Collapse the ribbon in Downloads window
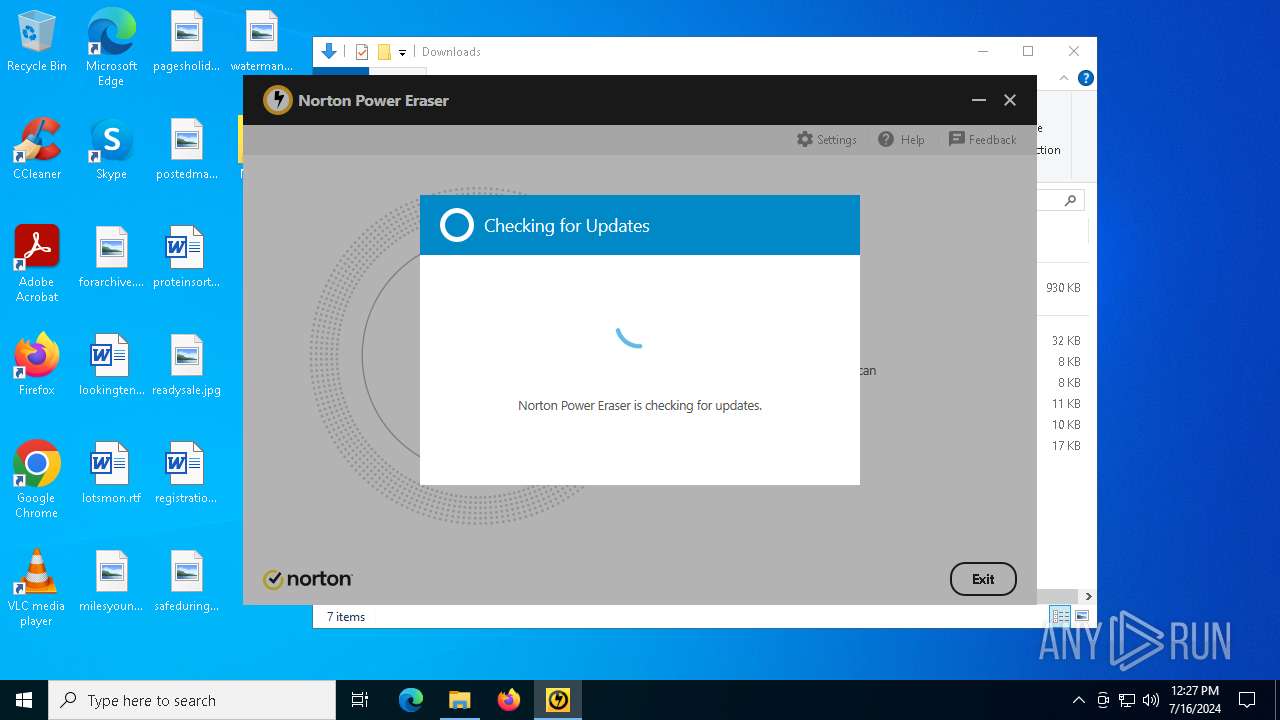This screenshot has width=1280, height=720. click(1064, 78)
